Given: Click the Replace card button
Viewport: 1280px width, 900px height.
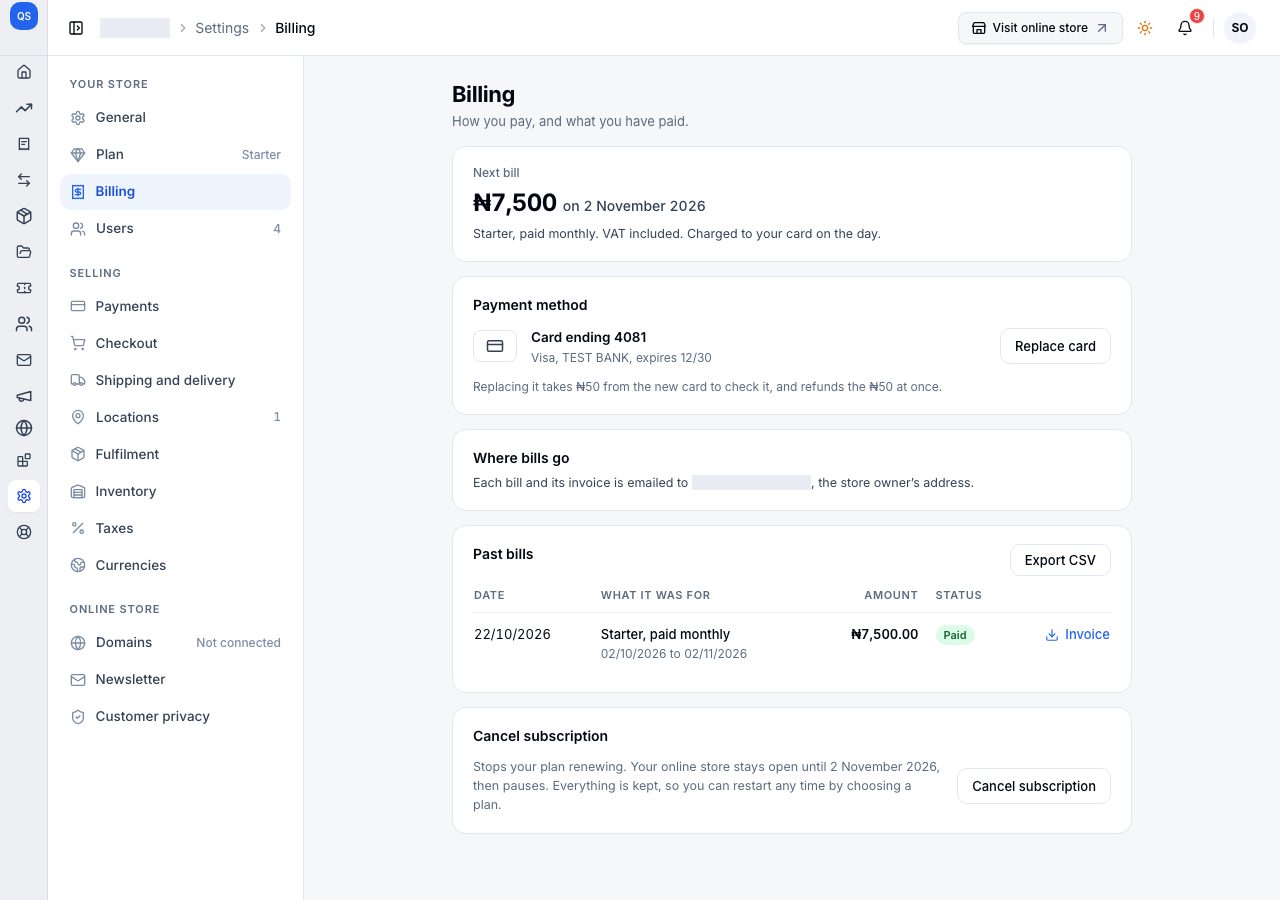Looking at the screenshot, I should pyautogui.click(x=1055, y=346).
